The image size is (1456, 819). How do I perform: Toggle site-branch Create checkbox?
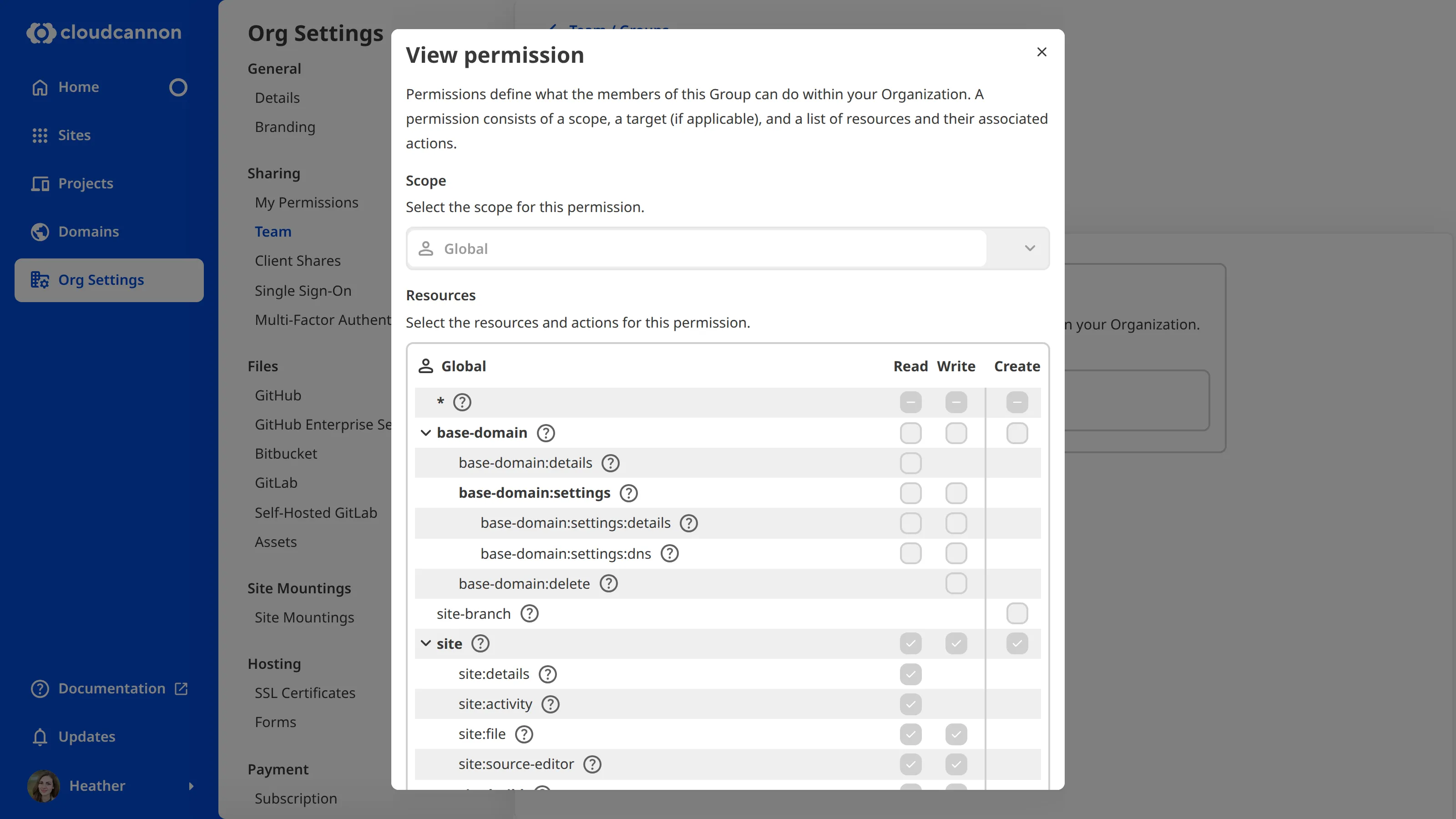tap(1017, 613)
